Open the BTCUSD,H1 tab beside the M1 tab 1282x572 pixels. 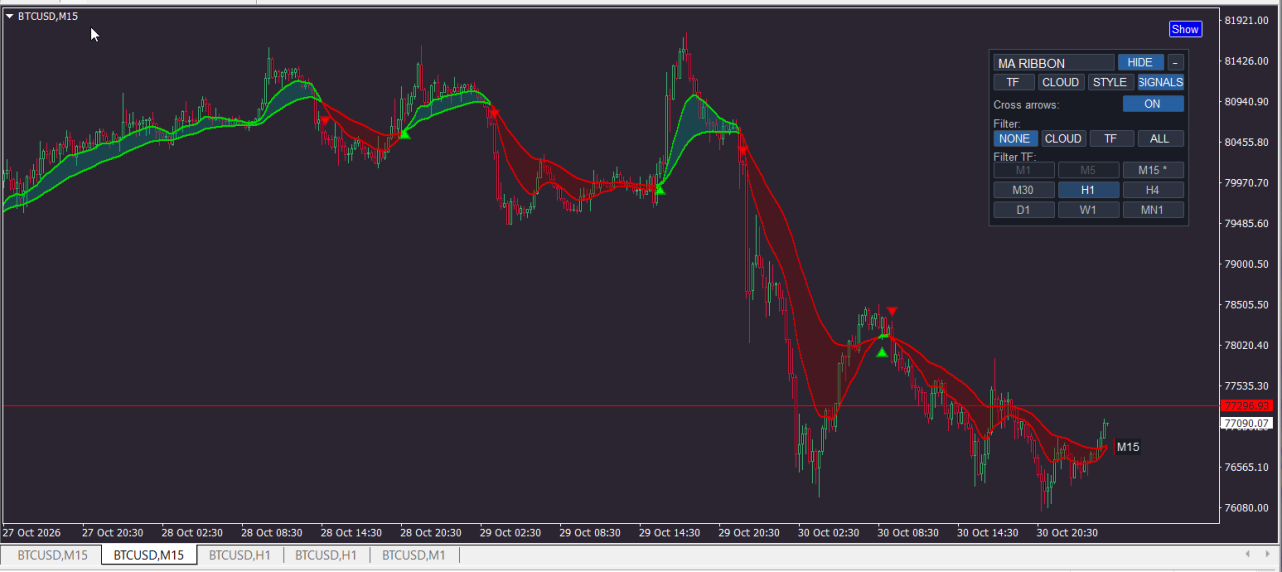click(326, 555)
